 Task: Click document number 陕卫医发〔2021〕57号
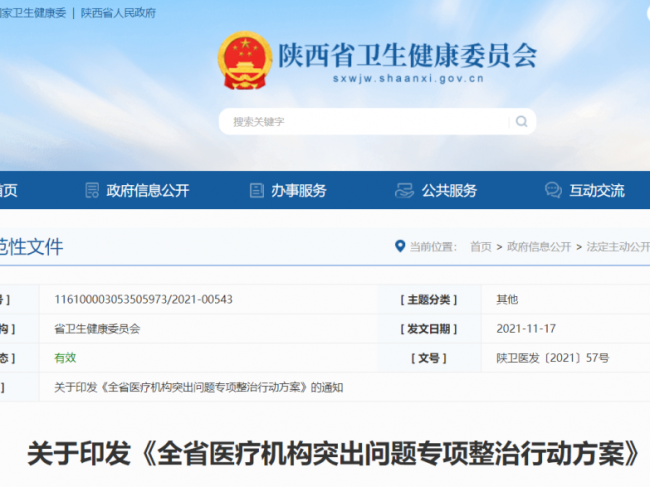click(x=553, y=358)
